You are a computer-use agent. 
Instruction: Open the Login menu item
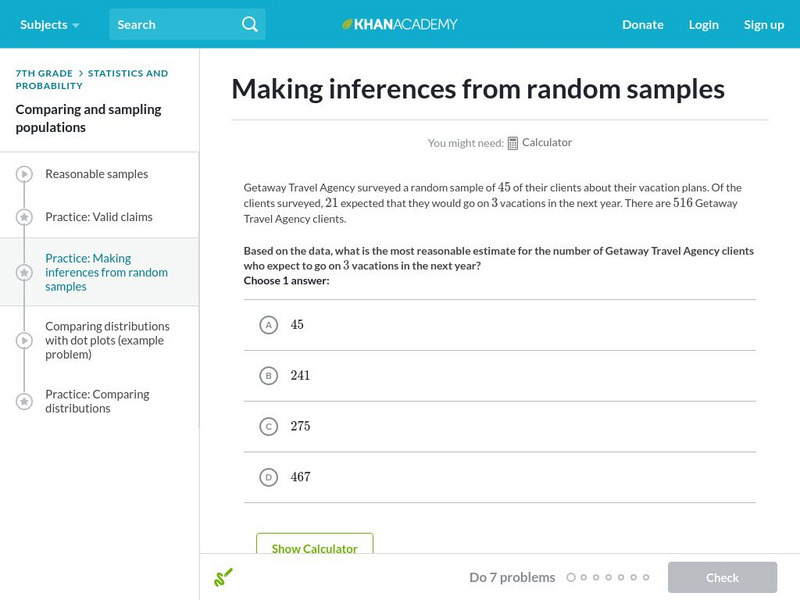pos(704,24)
